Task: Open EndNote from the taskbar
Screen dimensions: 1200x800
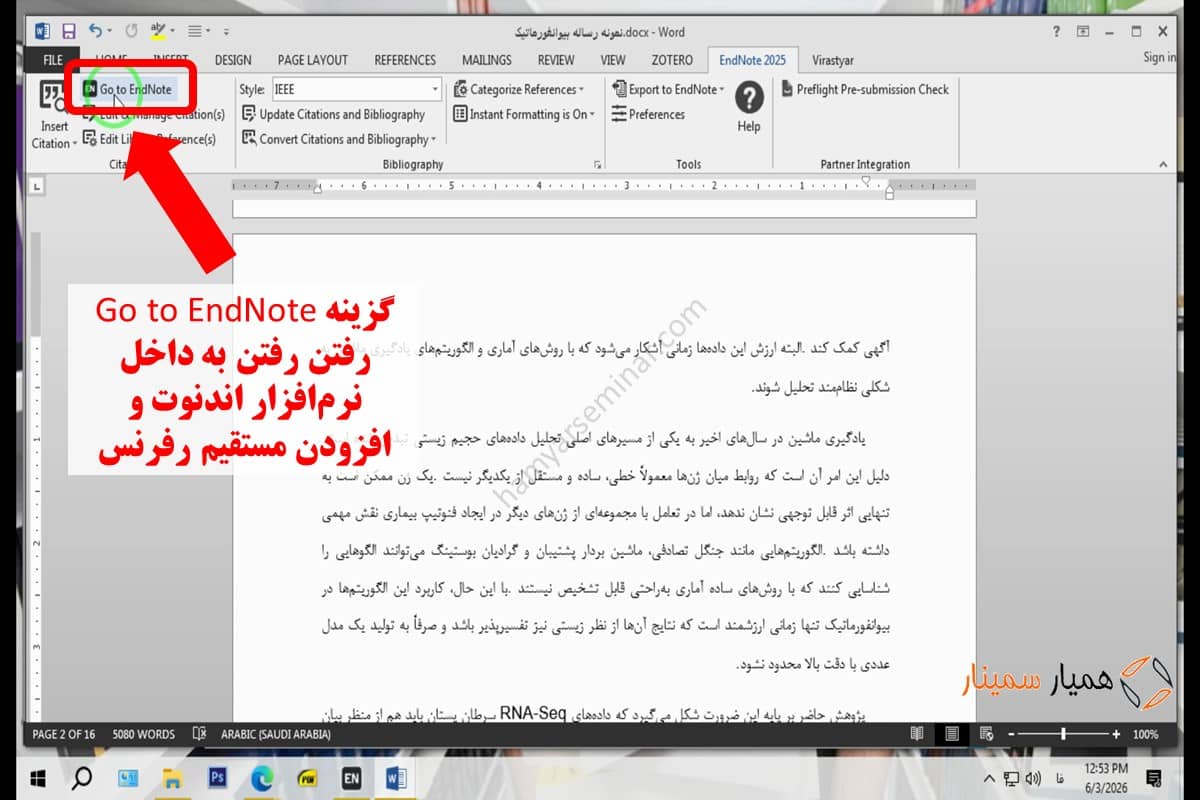Action: tap(352, 777)
